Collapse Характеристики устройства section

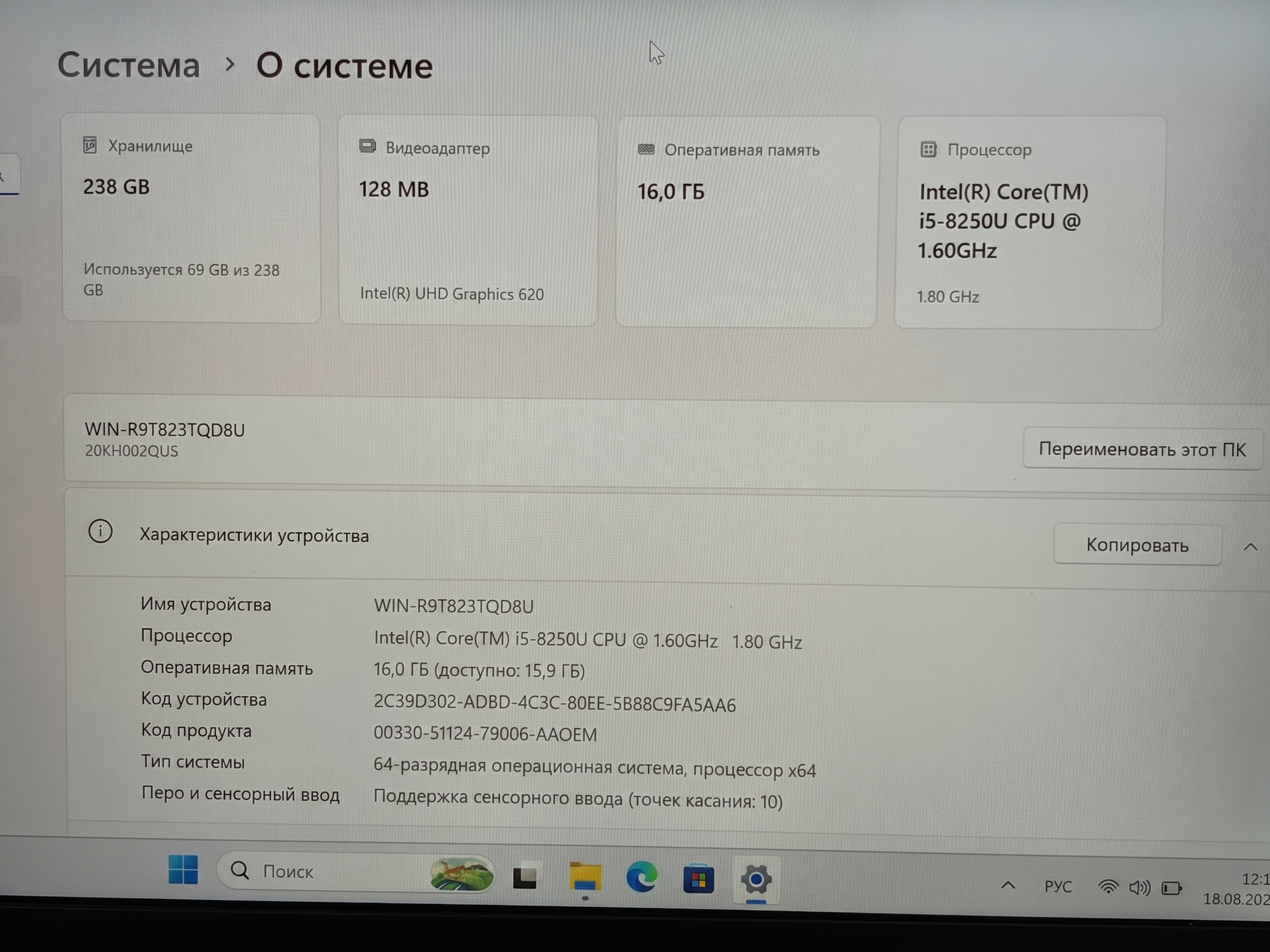coord(1250,547)
